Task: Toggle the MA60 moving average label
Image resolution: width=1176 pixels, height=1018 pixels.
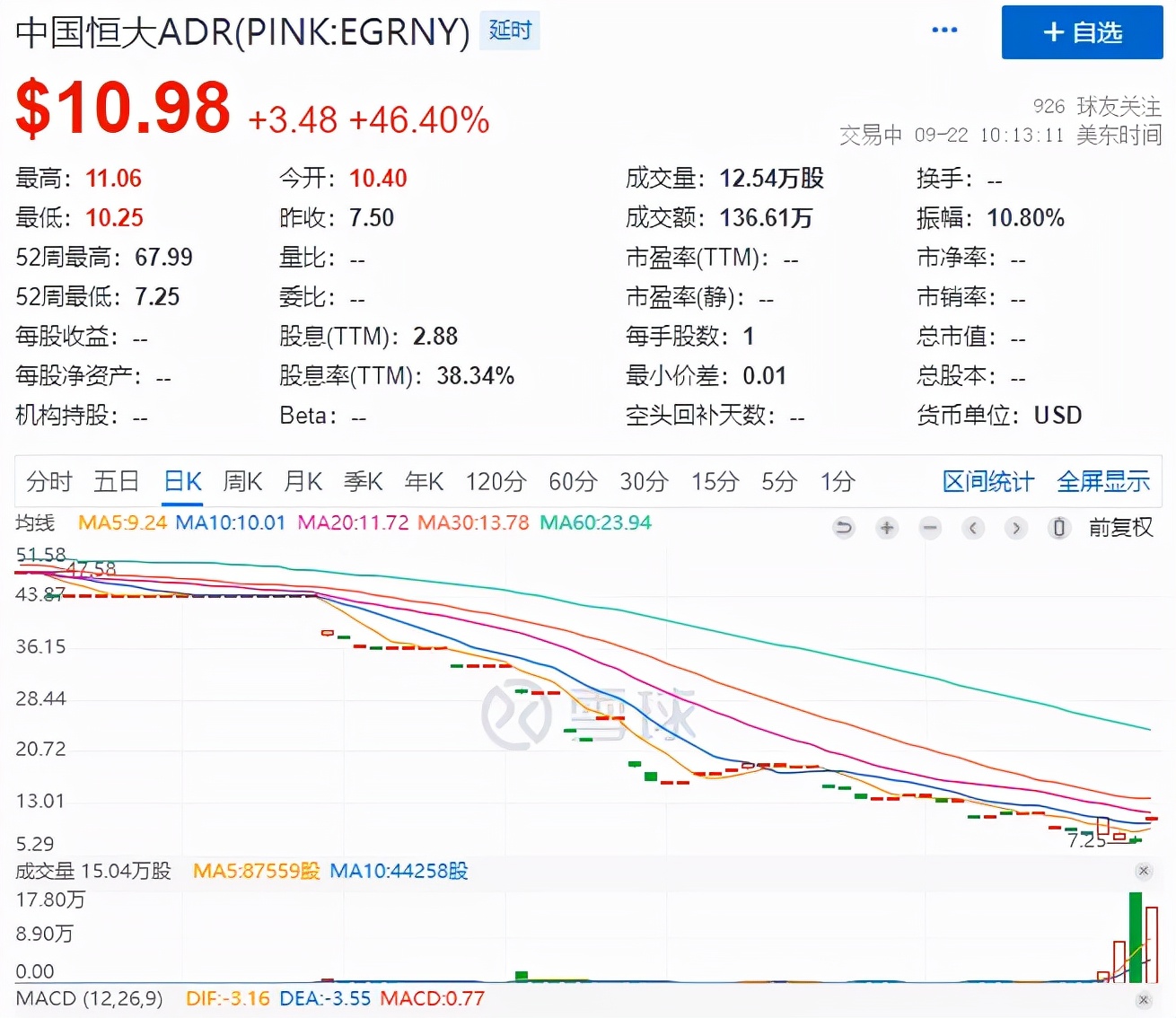Action: [x=595, y=522]
